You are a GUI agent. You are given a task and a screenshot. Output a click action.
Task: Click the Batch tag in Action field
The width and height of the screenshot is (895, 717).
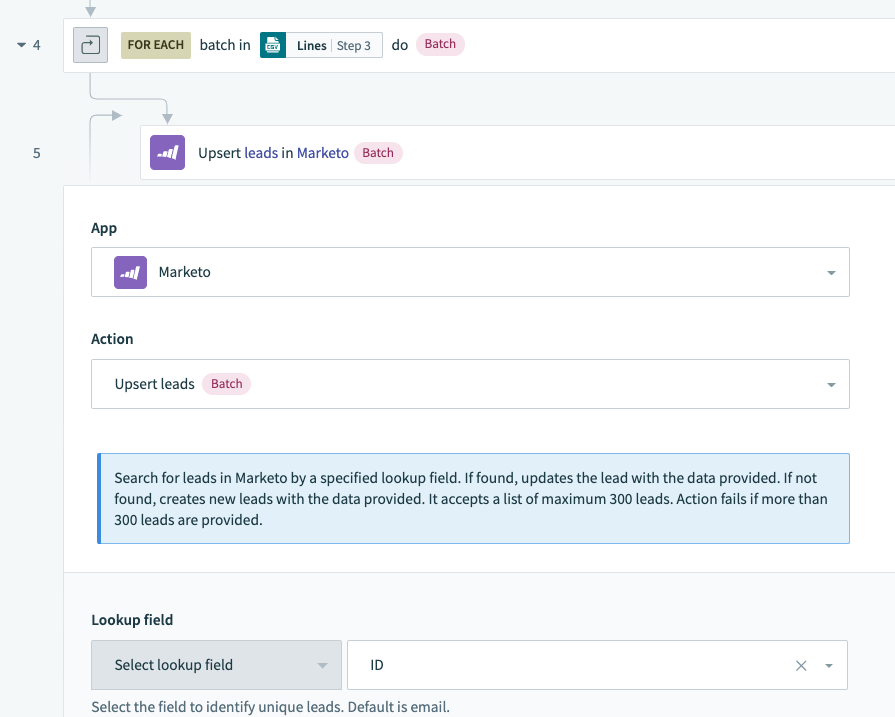pos(227,384)
